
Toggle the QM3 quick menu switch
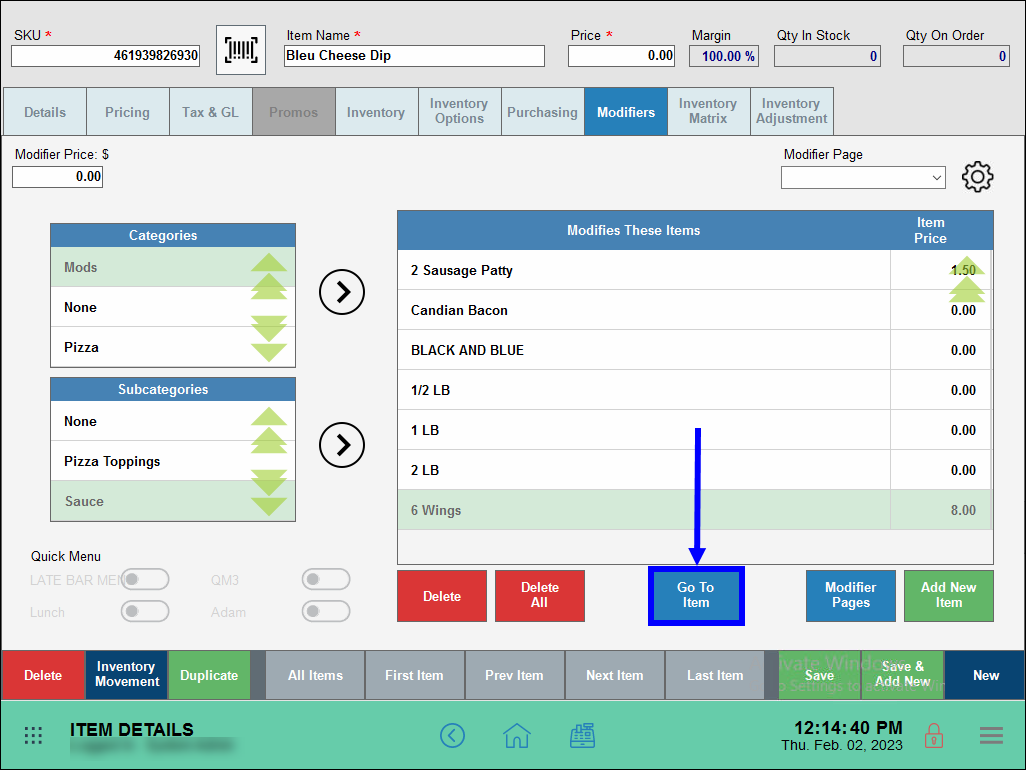tap(326, 580)
